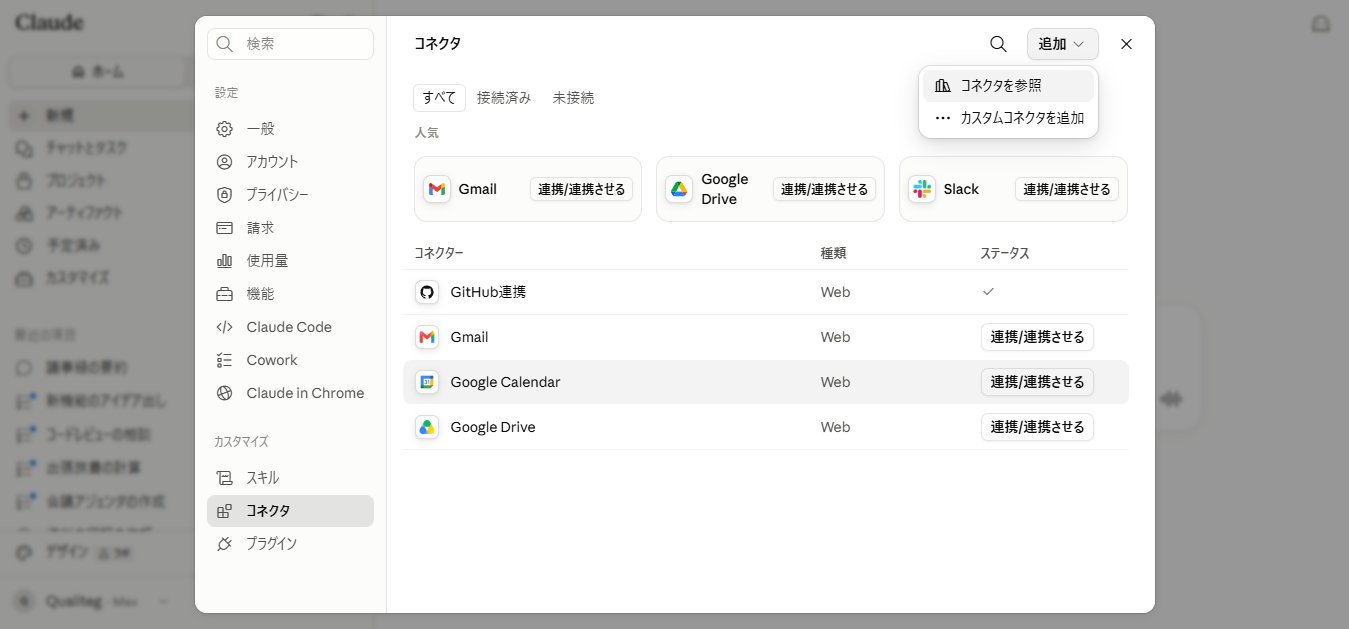Click the GitHub icon in connector list
Image resolution: width=1349 pixels, height=629 pixels.
pos(427,292)
